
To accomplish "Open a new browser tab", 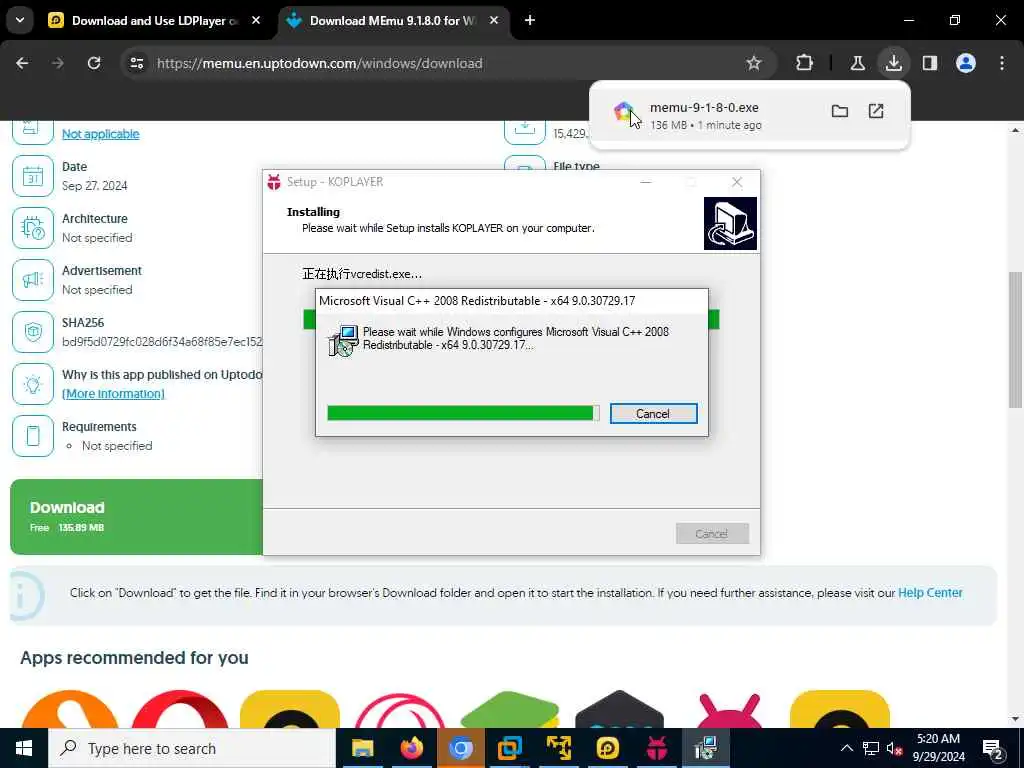I will (x=530, y=21).
